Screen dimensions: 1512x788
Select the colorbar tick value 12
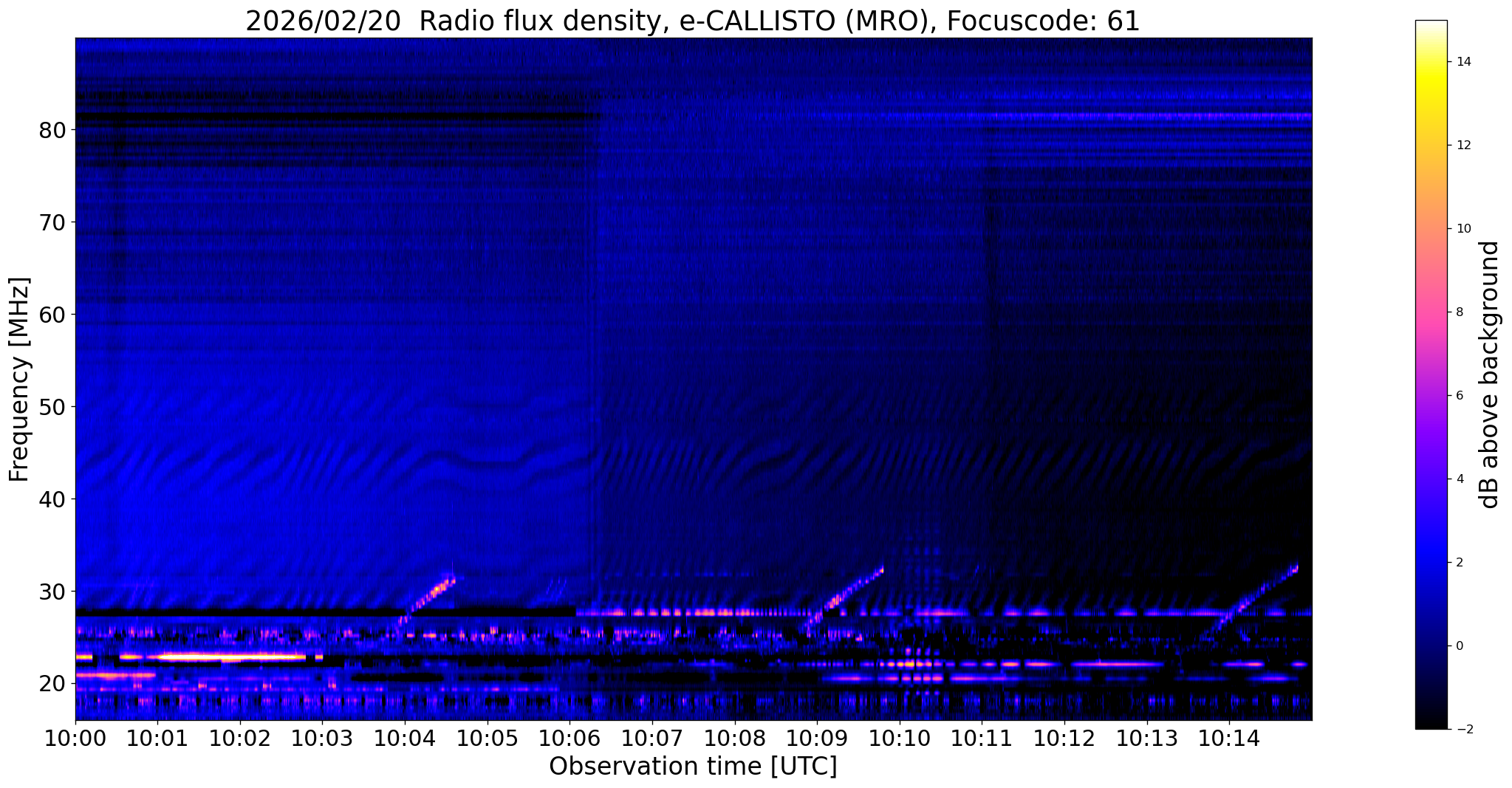click(x=1463, y=145)
